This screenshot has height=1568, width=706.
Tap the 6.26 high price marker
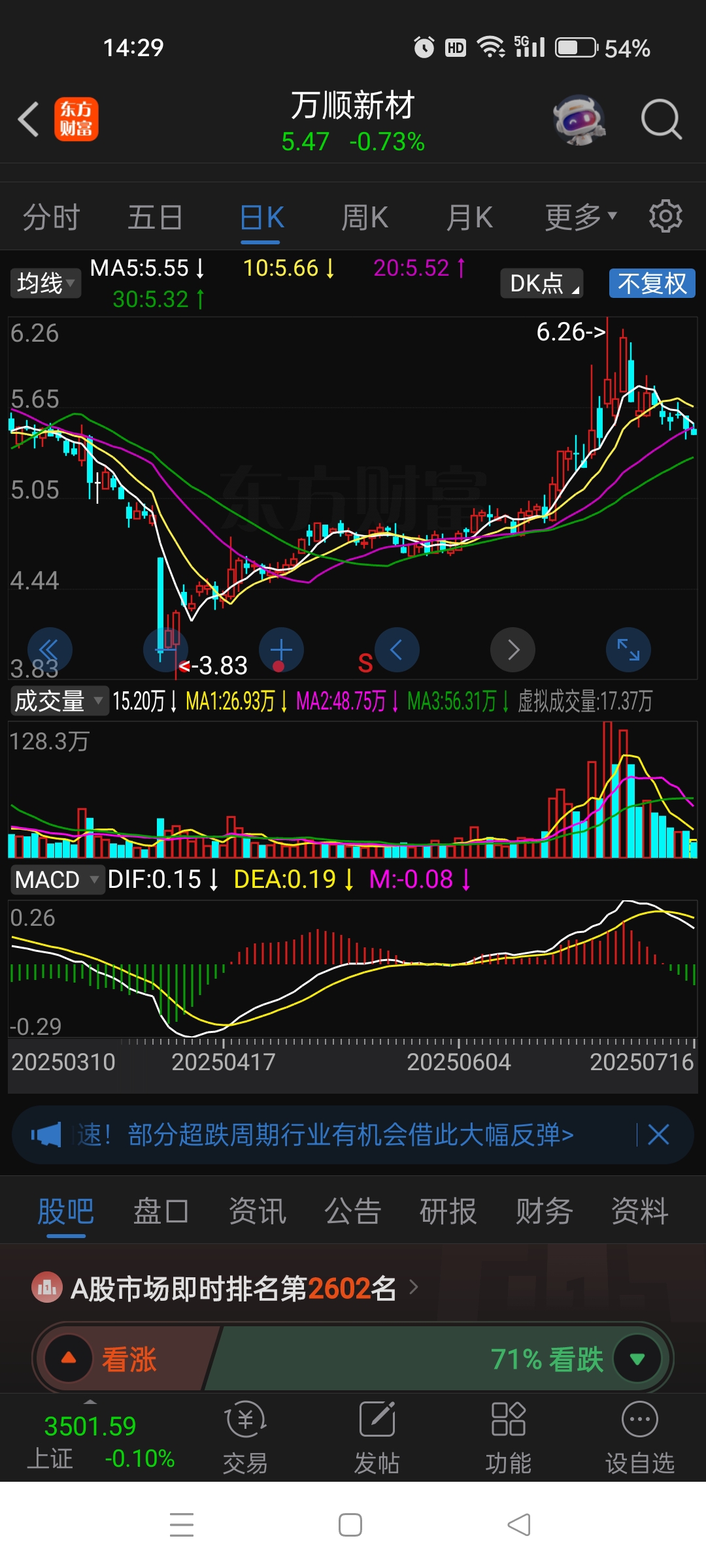click(x=571, y=332)
